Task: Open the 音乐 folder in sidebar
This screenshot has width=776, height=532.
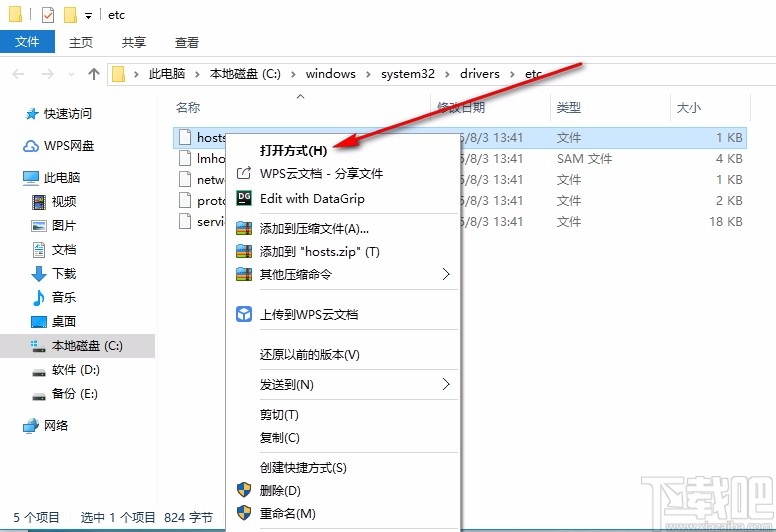Action: (x=64, y=297)
